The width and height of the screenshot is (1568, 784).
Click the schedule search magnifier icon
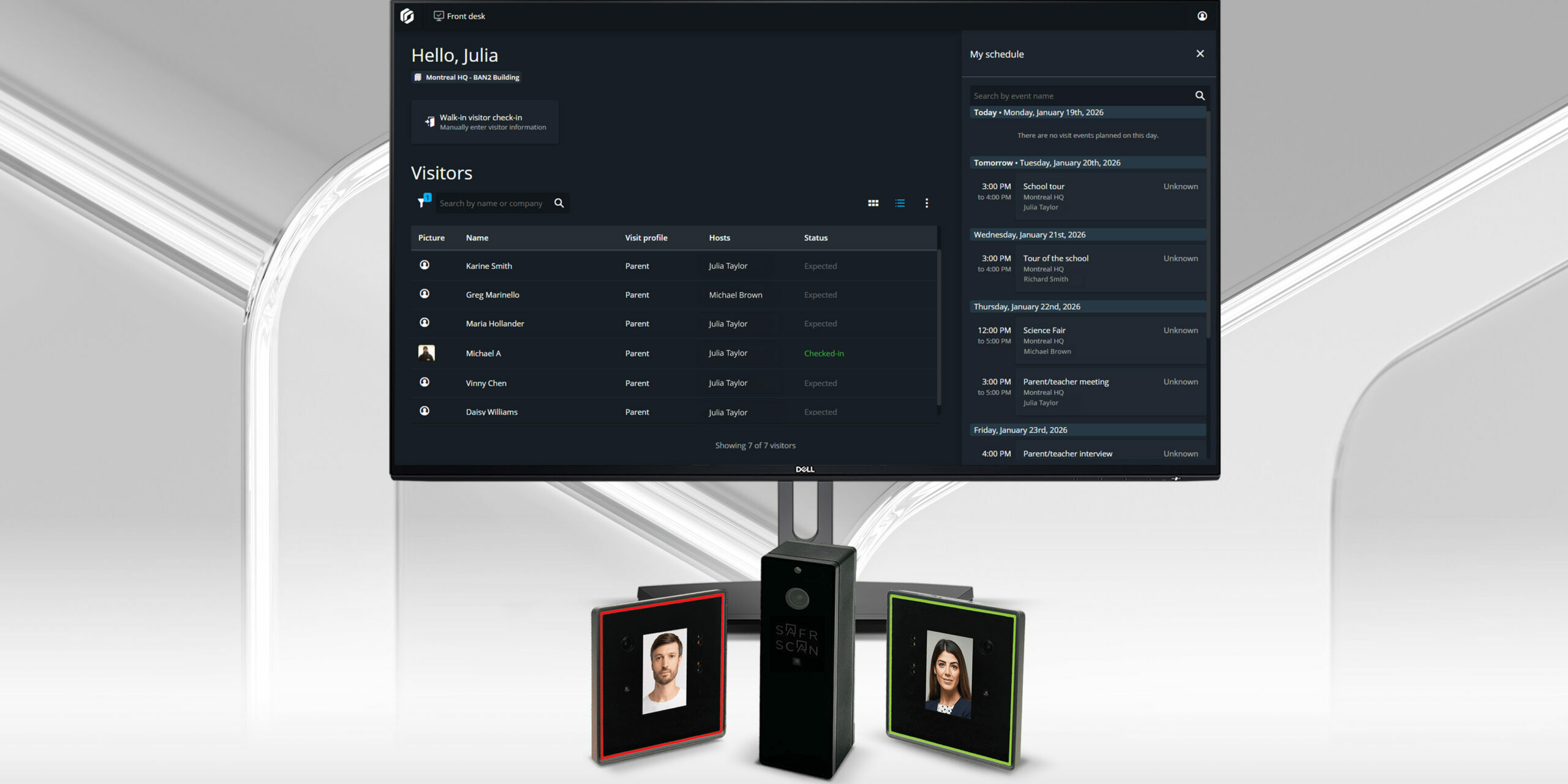point(1199,96)
